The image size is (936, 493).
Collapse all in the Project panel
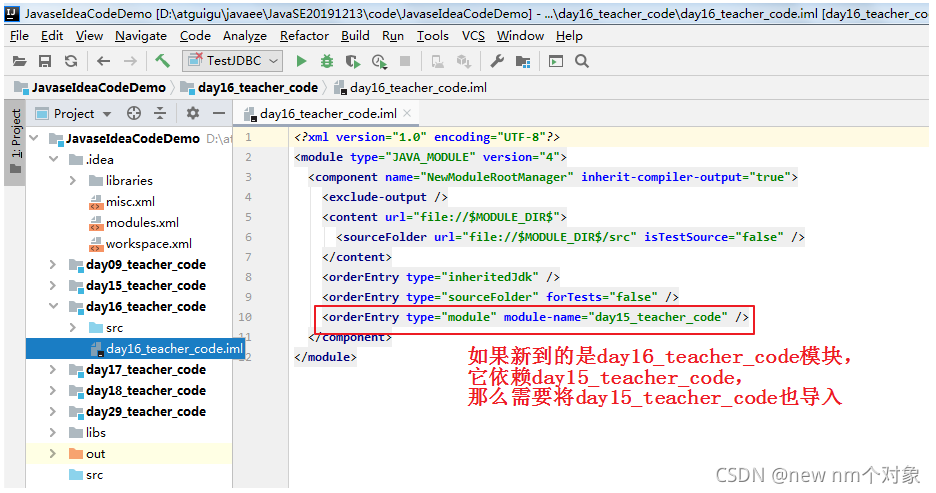(160, 113)
